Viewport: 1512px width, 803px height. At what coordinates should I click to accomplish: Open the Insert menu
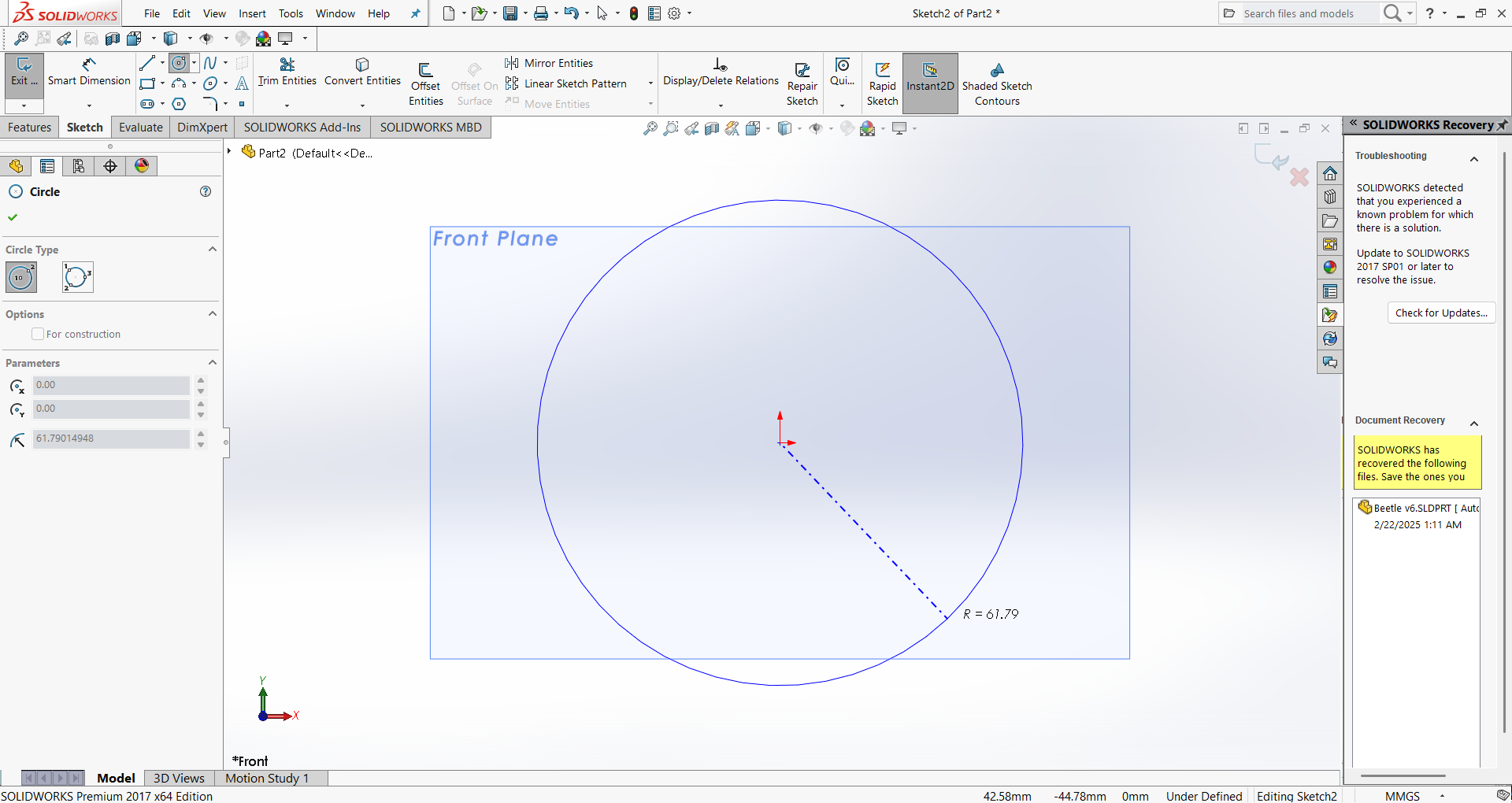pos(252,13)
